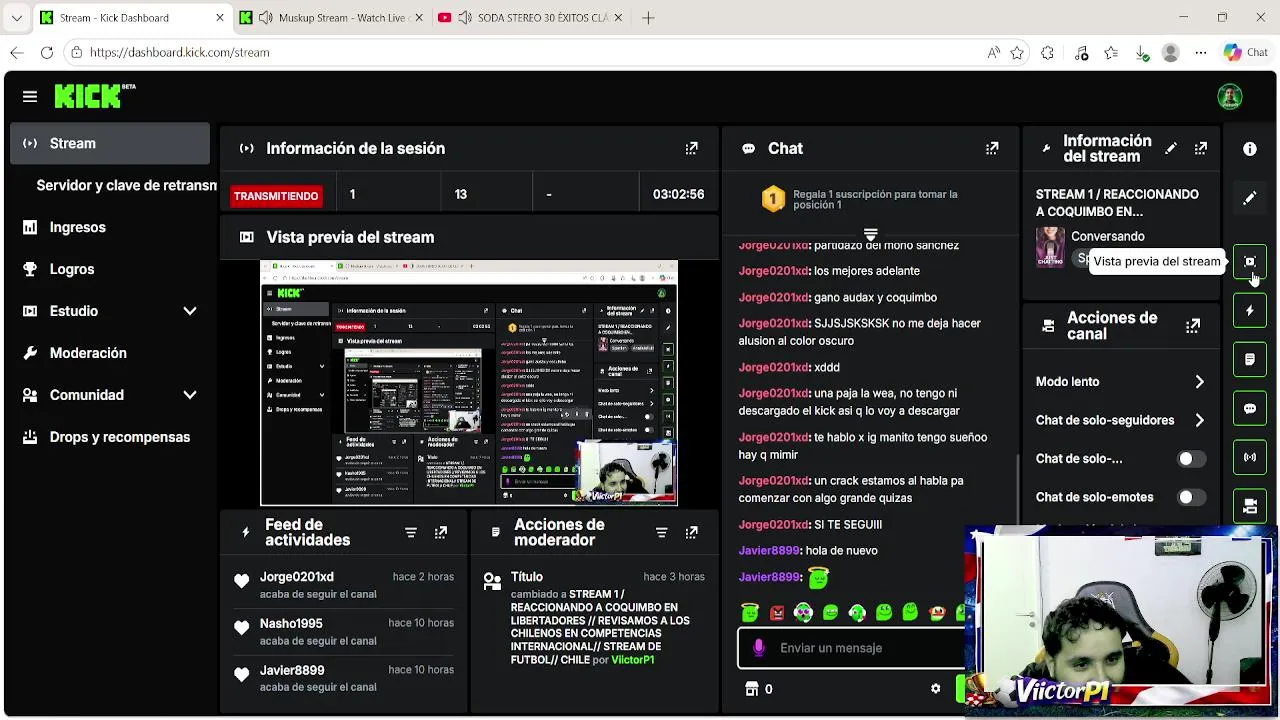The image size is (1280, 720).
Task: Click the pencil edit icon in right rail
Action: [1250, 198]
